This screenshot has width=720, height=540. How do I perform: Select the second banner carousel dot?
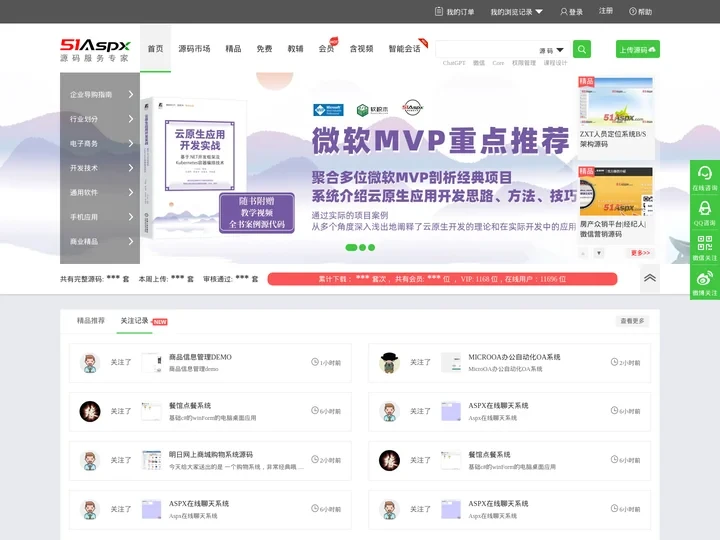[x=362, y=248]
